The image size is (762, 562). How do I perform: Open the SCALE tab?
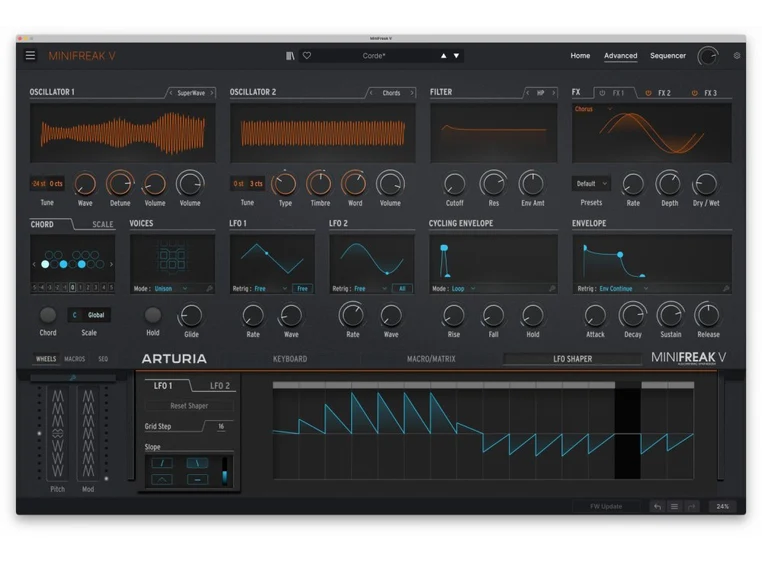tap(103, 225)
